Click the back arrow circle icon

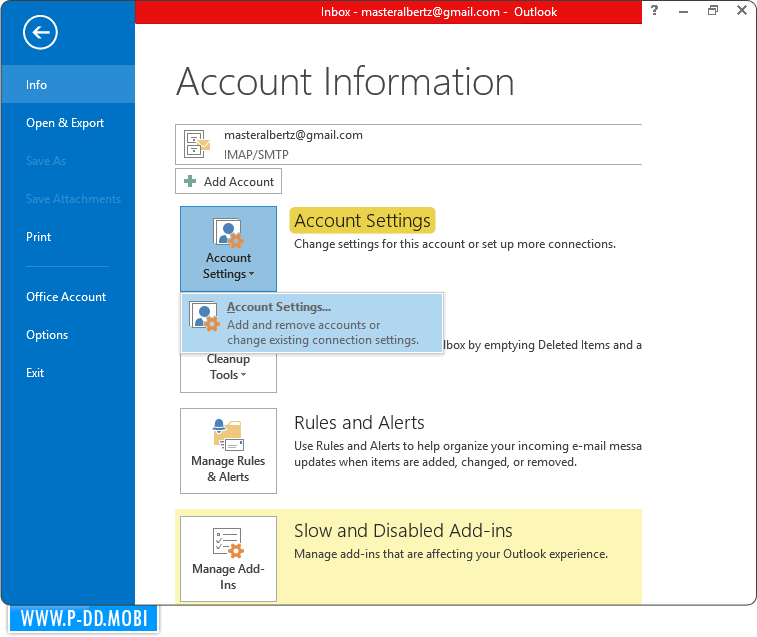(x=40, y=33)
